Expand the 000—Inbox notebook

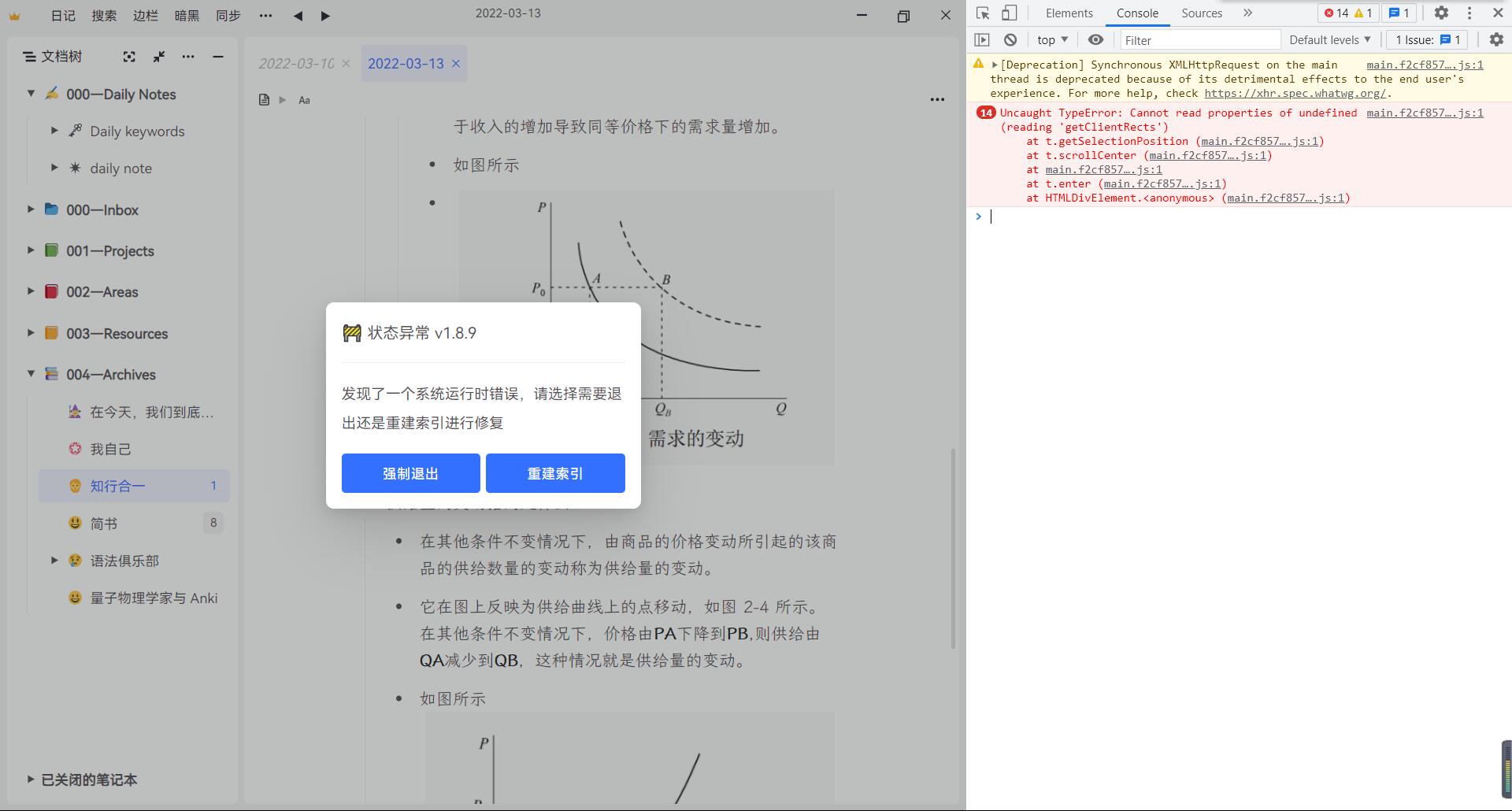(x=31, y=209)
